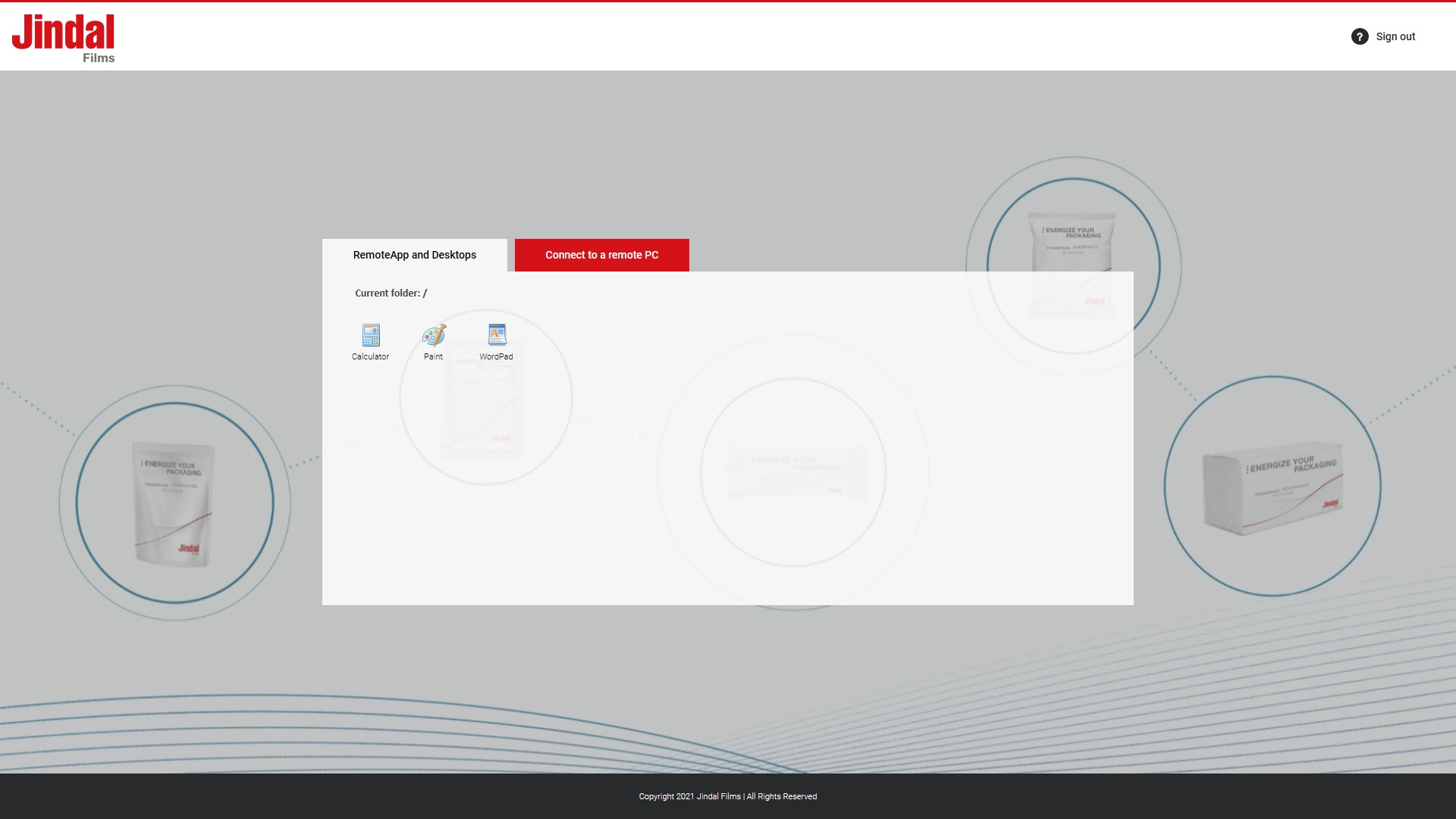Click the word Films under the logo
Image resolution: width=1456 pixels, height=819 pixels.
pos(99,58)
